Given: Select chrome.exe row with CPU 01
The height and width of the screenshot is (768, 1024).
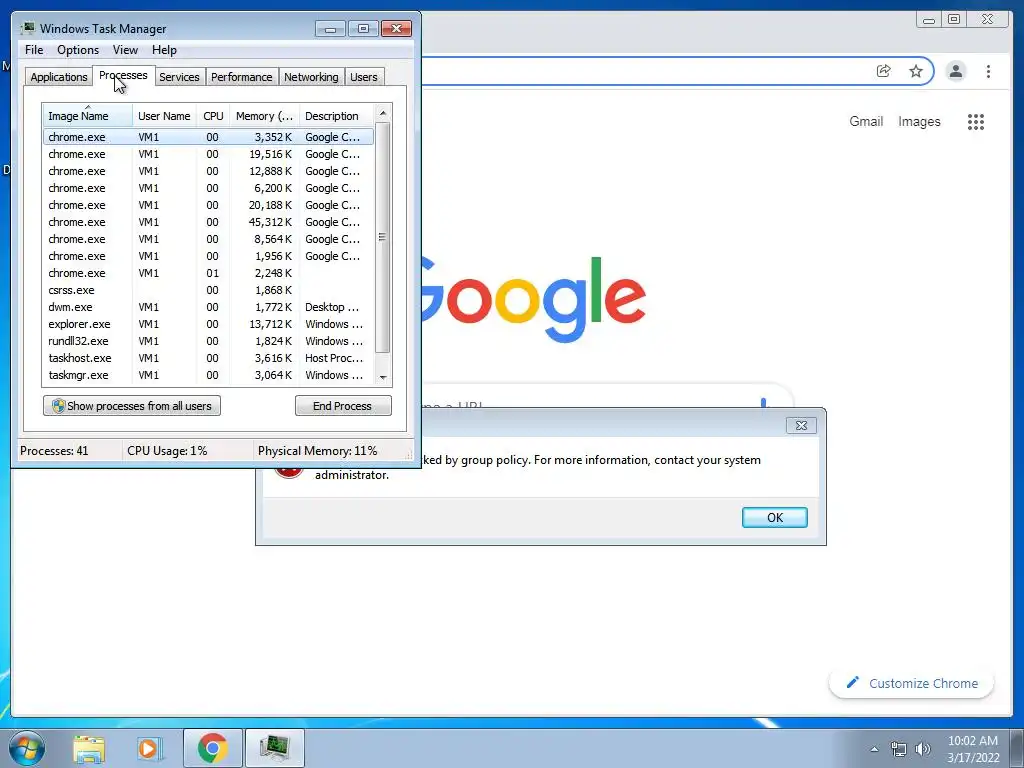Looking at the screenshot, I should (x=209, y=273).
